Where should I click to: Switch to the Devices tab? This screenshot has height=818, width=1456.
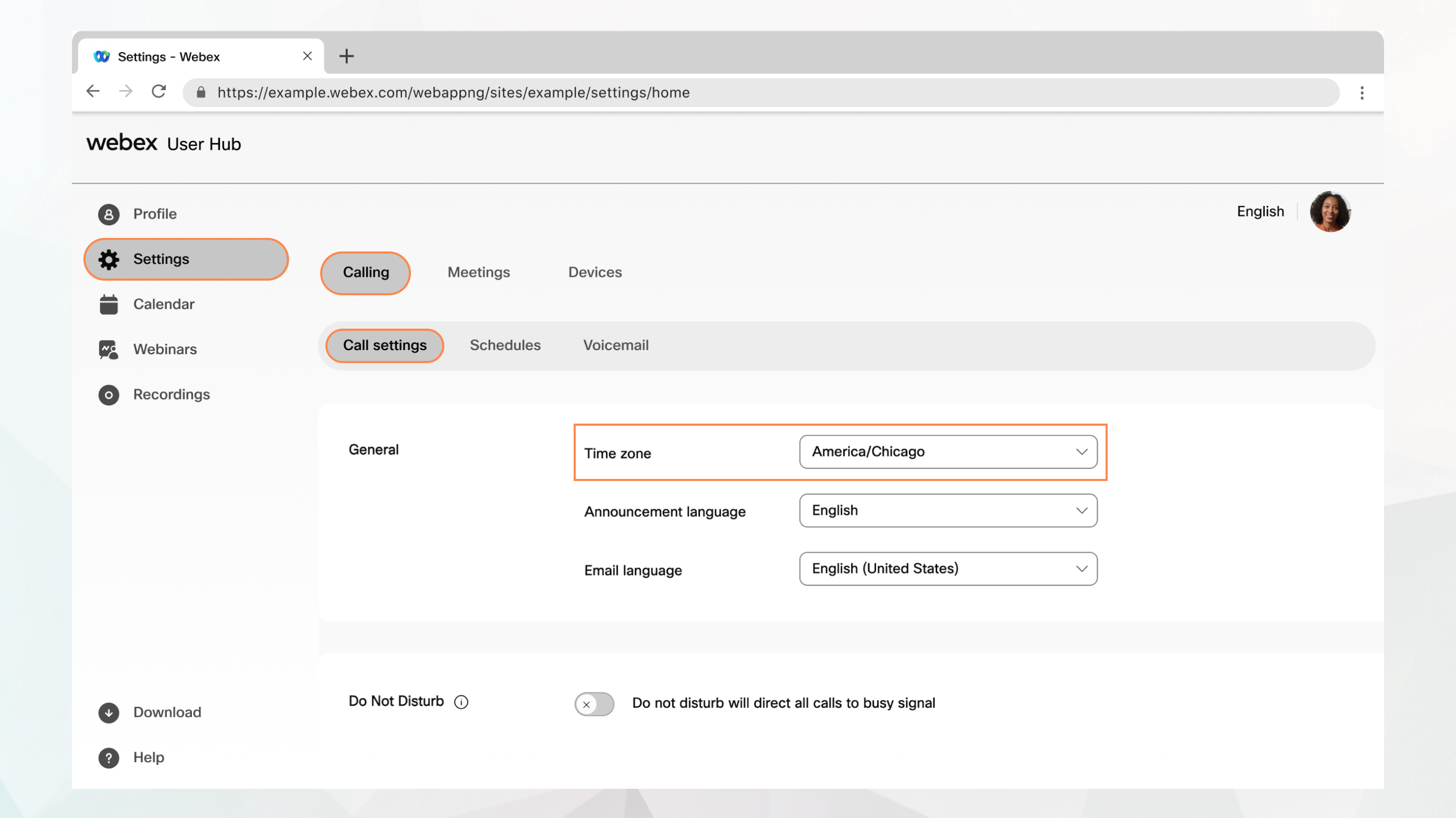tap(594, 271)
